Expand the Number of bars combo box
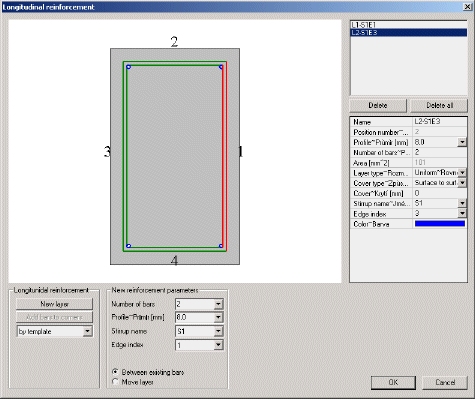The image size is (475, 399). pos(218,304)
